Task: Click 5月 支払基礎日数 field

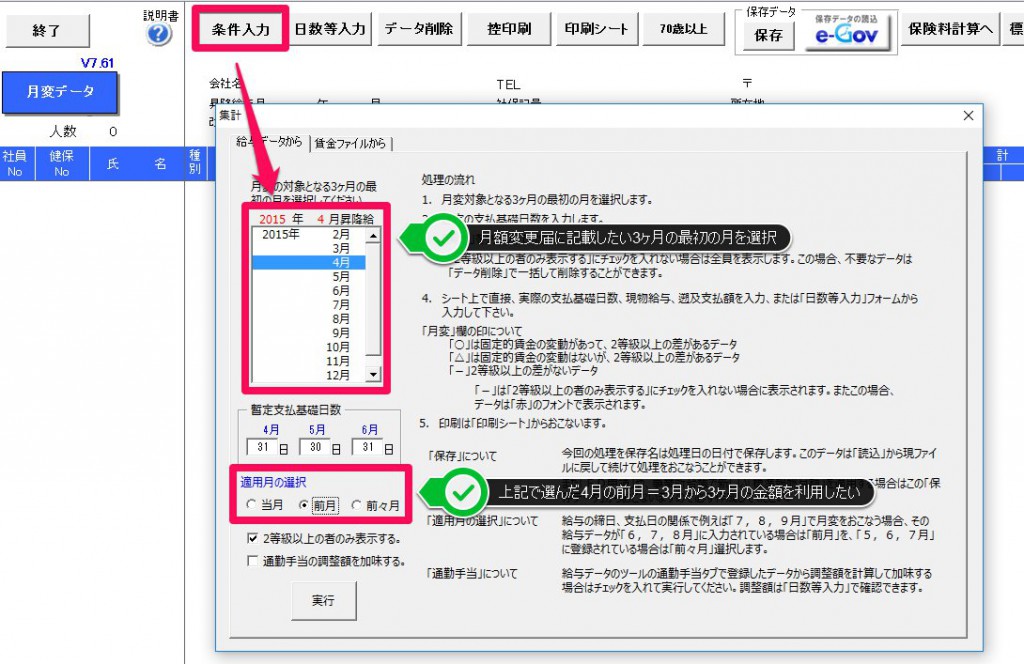Action: (315, 447)
